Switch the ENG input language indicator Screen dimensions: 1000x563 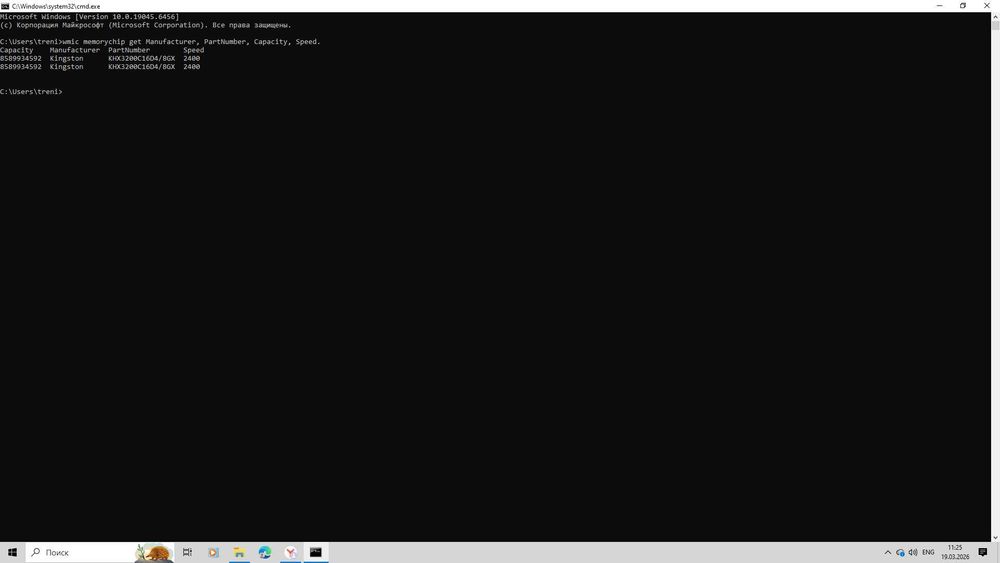[928, 552]
